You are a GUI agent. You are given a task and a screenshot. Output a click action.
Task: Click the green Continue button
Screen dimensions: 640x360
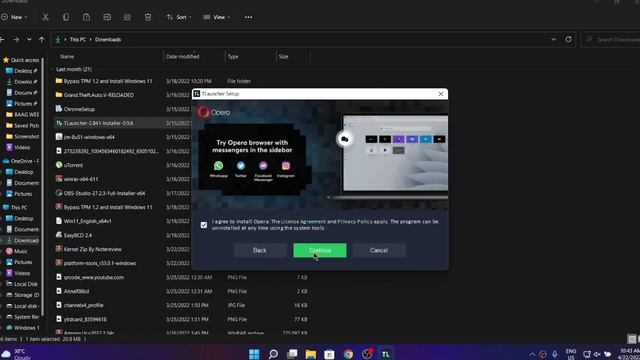click(x=320, y=250)
